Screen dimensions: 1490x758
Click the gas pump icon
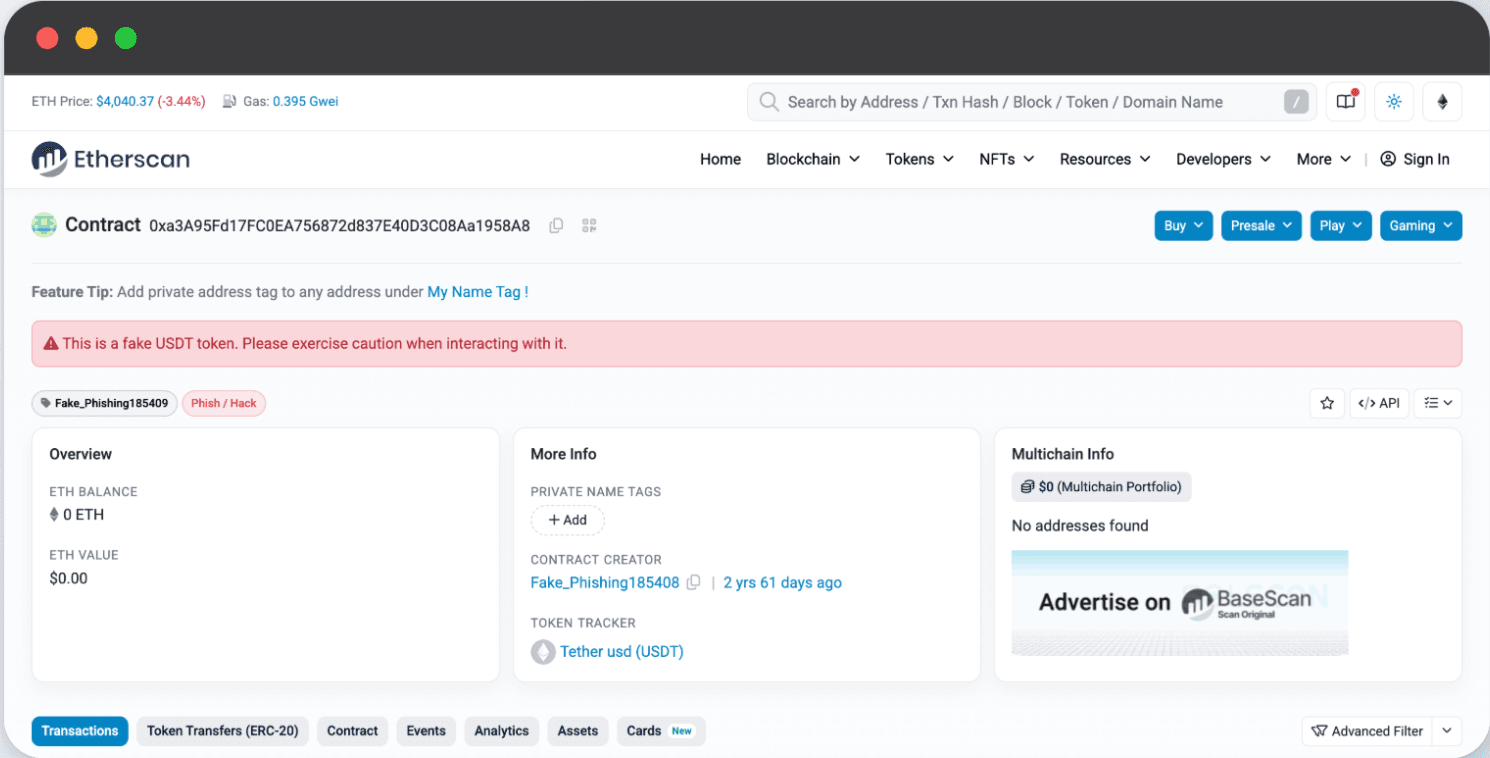tap(229, 102)
